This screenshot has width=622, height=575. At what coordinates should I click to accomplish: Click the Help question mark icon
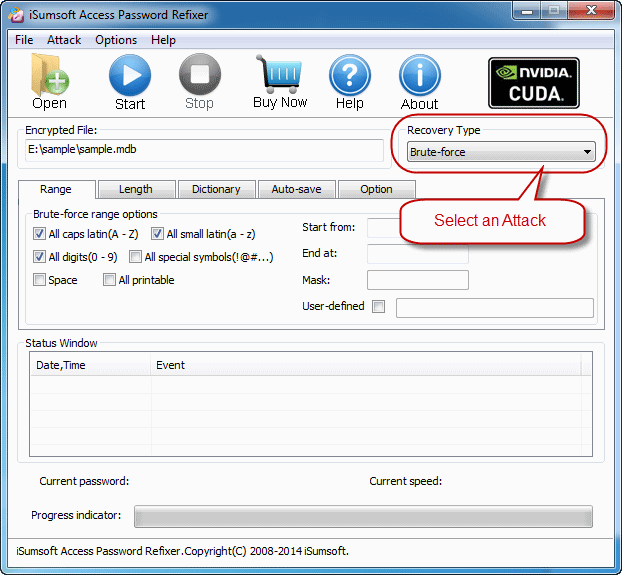click(x=349, y=75)
